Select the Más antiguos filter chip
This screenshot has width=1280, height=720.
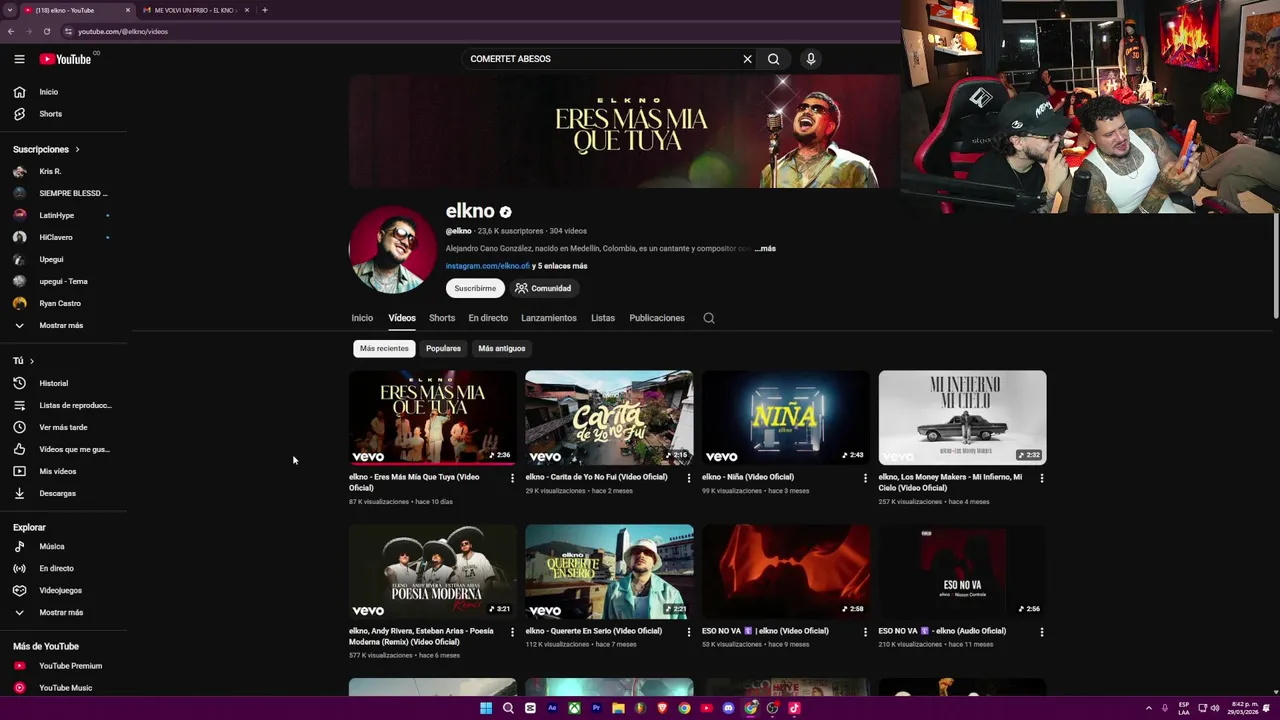[x=501, y=349]
